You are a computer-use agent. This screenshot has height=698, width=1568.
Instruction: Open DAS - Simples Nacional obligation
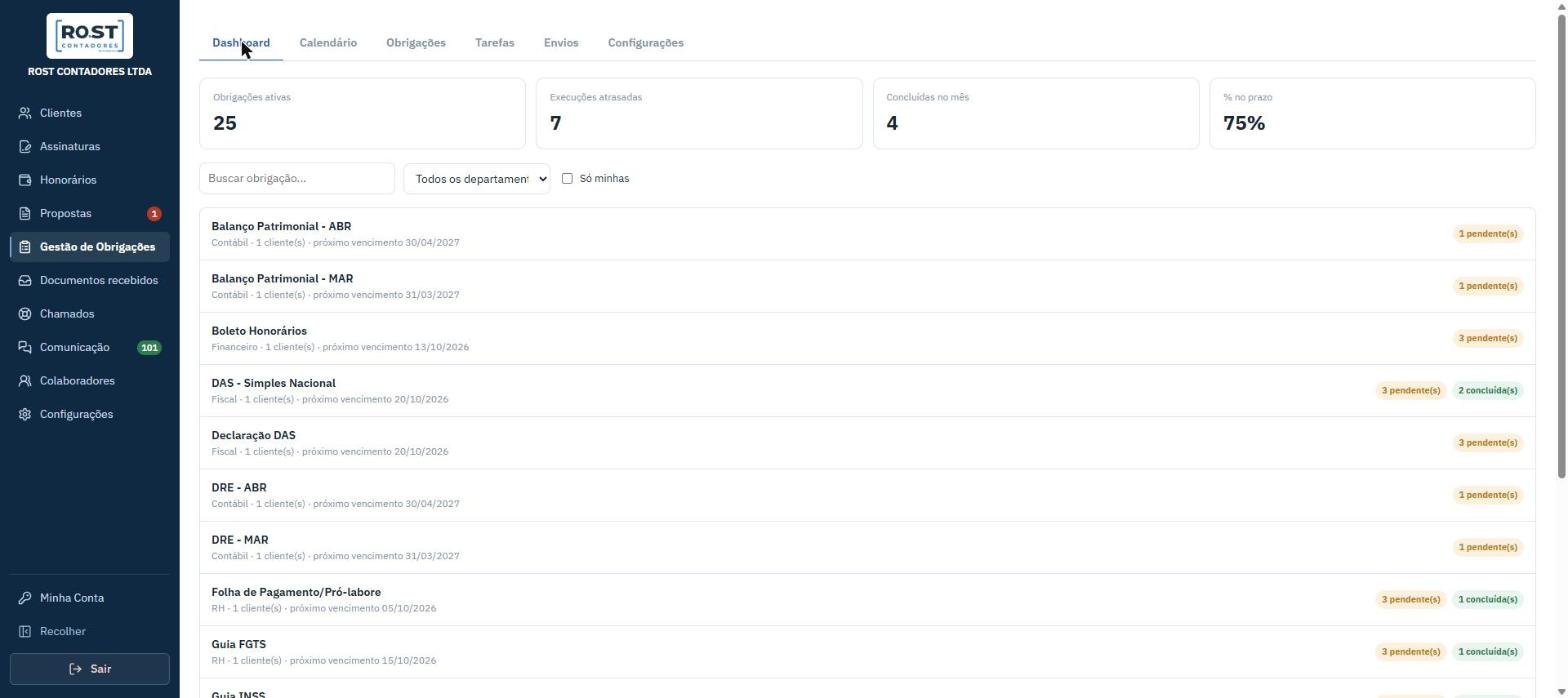pyautogui.click(x=867, y=391)
